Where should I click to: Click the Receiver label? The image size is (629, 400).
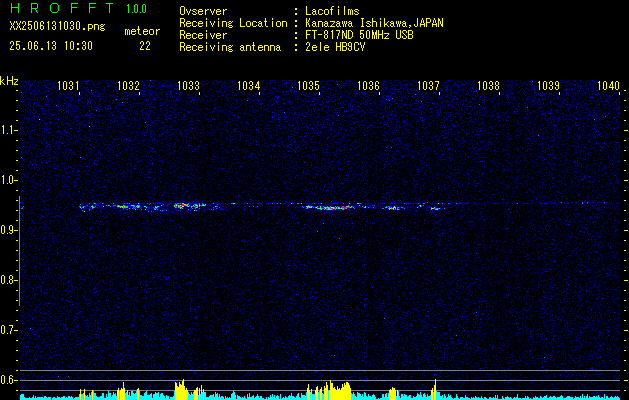203,35
